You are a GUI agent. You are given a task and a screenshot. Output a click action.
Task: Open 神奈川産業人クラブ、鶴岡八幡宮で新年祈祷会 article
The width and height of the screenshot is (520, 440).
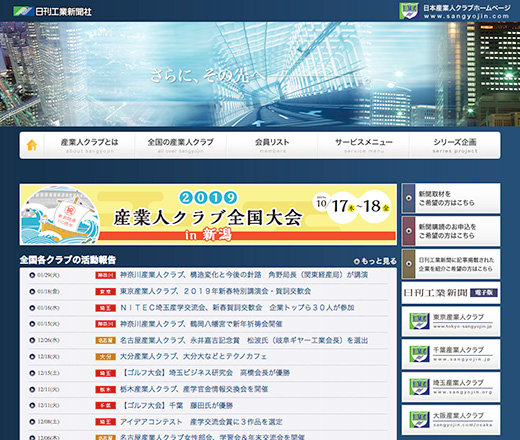pyautogui.click(x=201, y=324)
